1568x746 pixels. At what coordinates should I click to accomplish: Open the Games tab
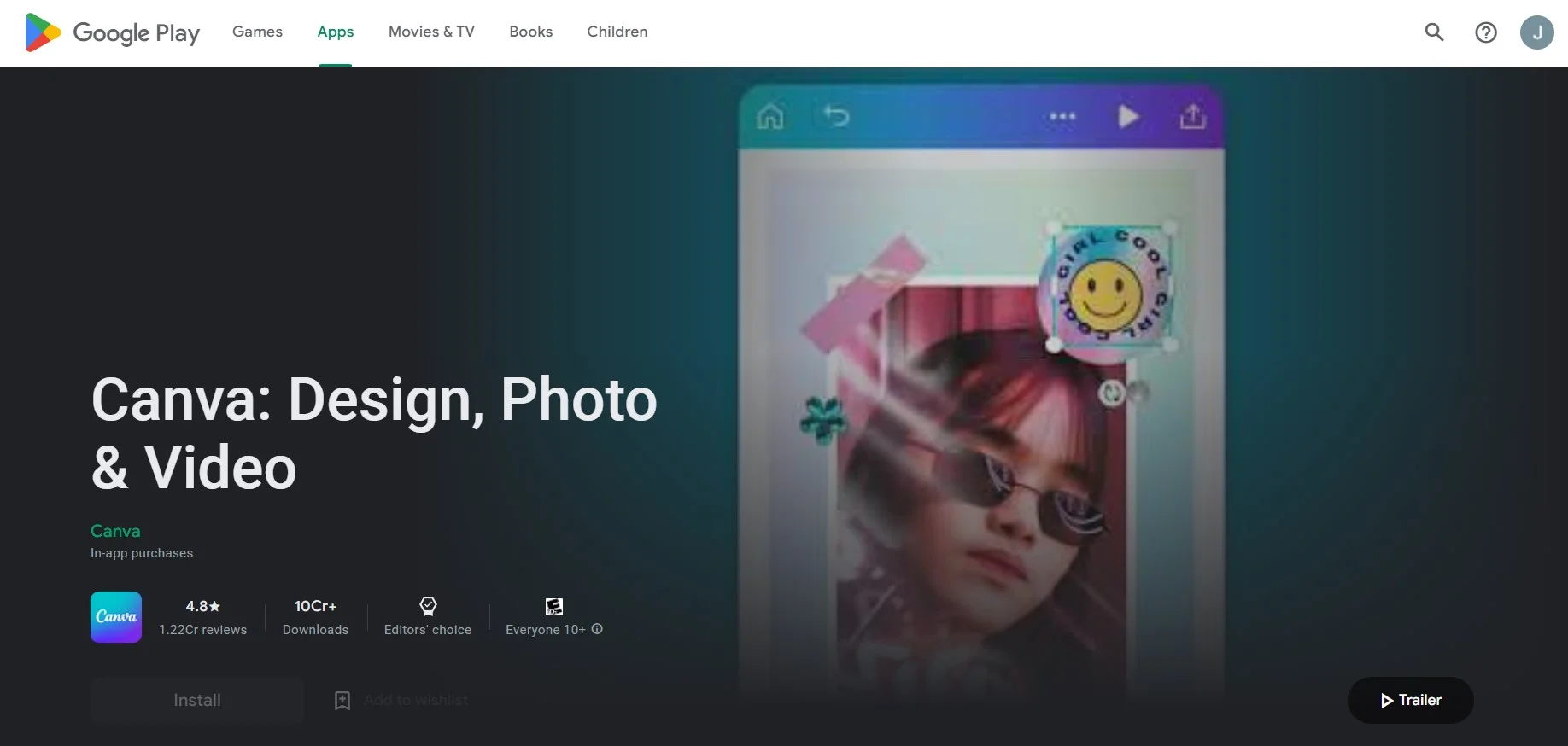257,32
